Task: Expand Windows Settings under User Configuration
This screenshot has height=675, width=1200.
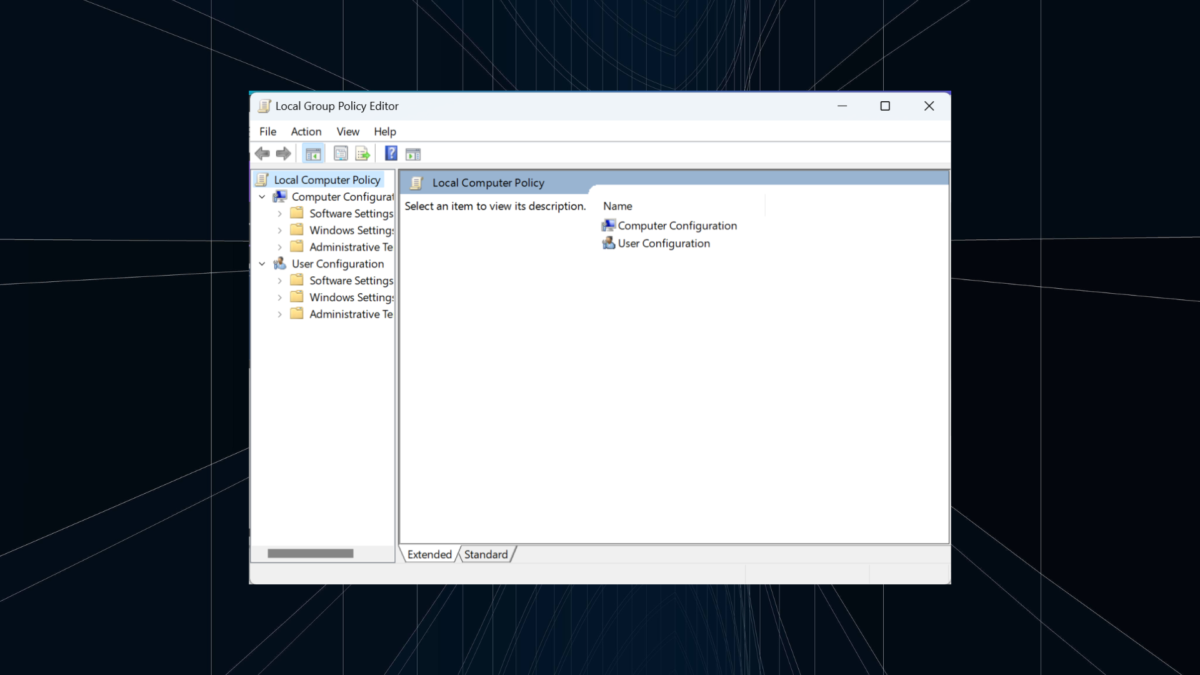Action: pos(280,297)
